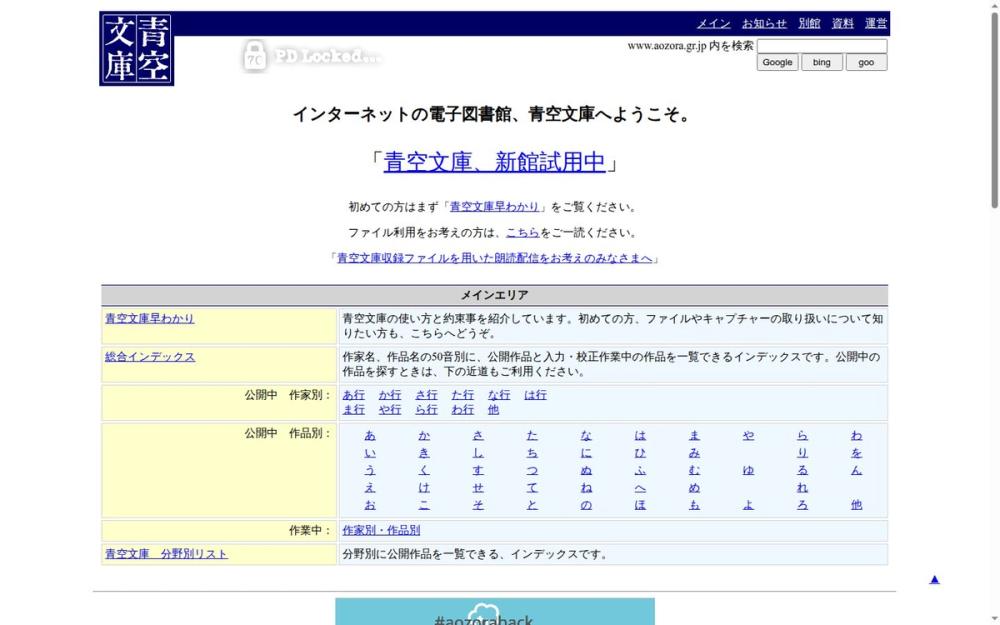The width and height of the screenshot is (1000, 625).
Task: Browse authors in は行
Action: [535, 395]
